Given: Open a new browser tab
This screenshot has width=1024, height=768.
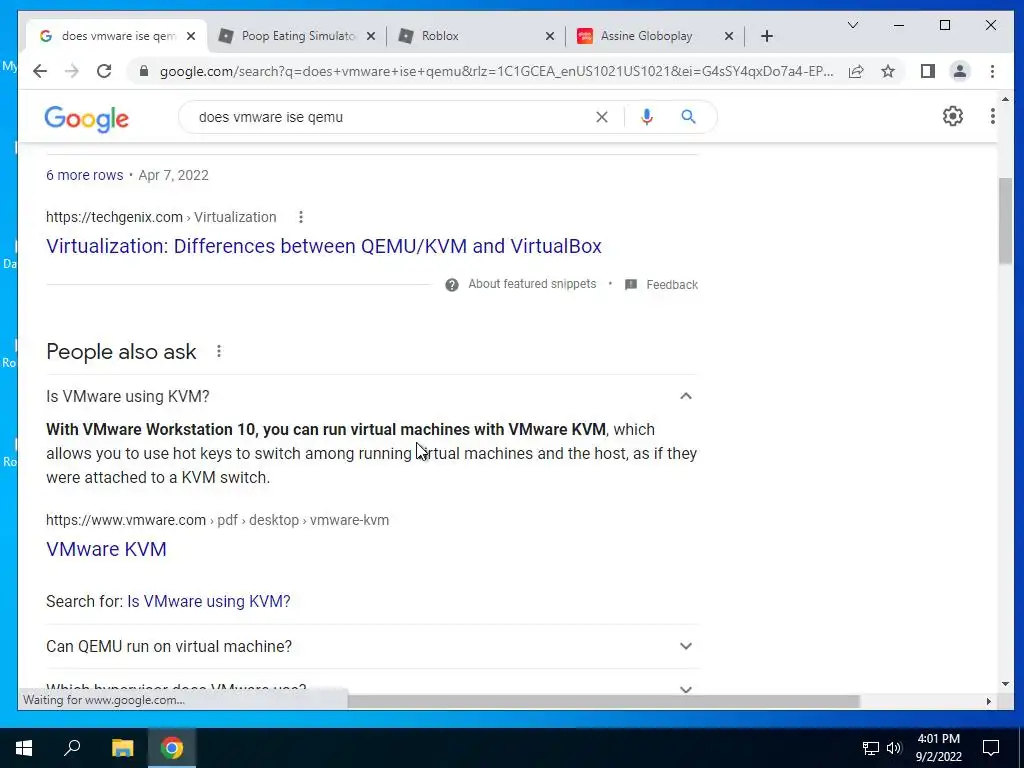Looking at the screenshot, I should 767,36.
